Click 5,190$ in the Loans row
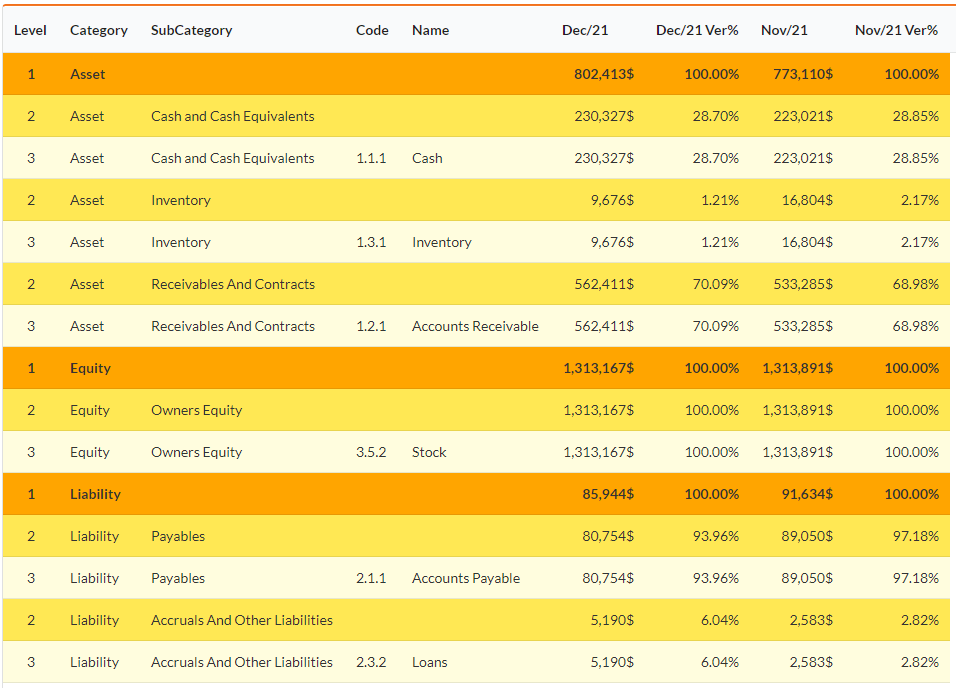The width and height of the screenshot is (956, 688). pyautogui.click(x=612, y=662)
